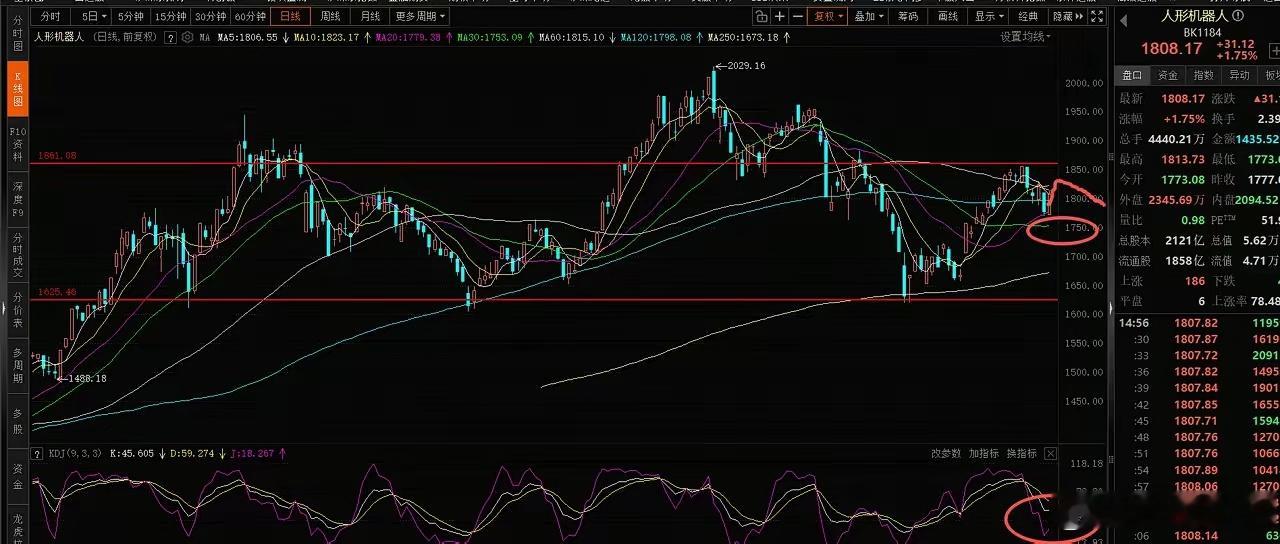Switch to the 15分钟 chart period
1280x544 pixels.
170,16
